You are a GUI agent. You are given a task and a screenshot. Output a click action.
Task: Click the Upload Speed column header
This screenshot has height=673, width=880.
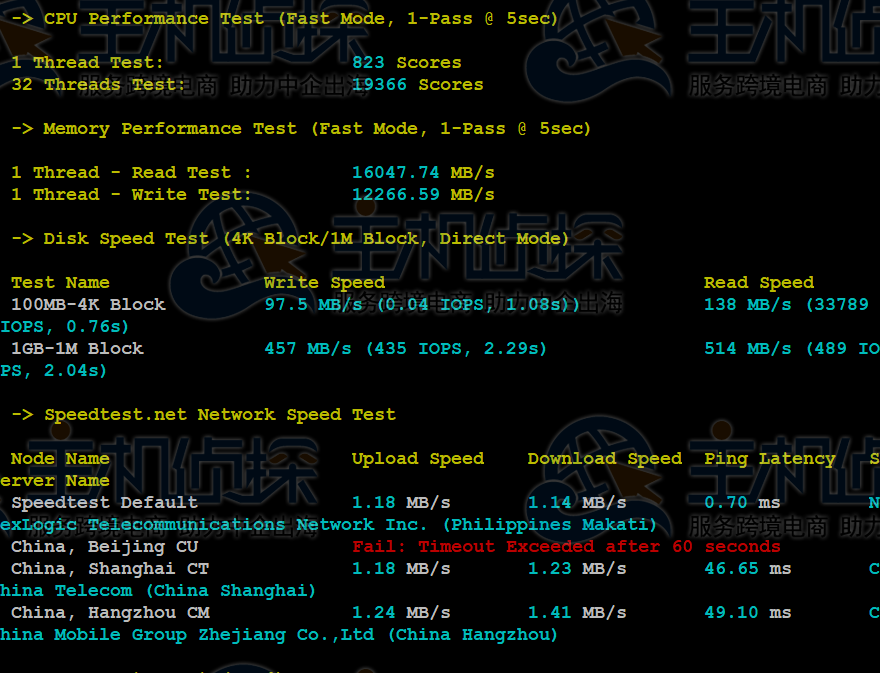tap(418, 459)
